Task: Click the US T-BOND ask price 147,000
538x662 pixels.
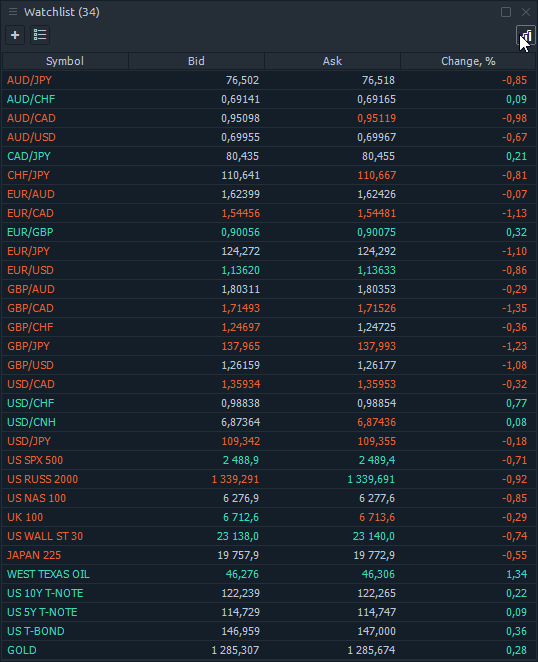Action: tap(377, 631)
